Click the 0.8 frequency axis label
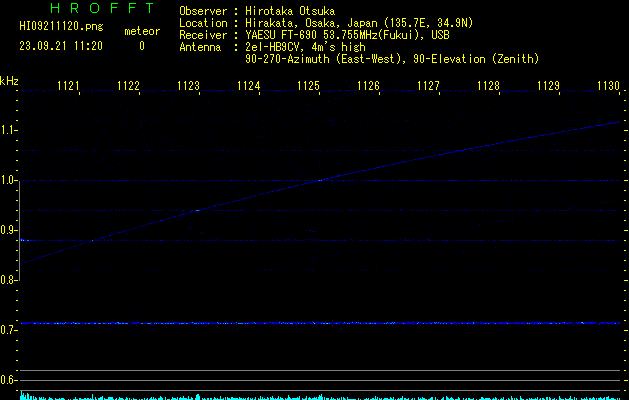Screen dimensions: 629x400 coord(8,280)
